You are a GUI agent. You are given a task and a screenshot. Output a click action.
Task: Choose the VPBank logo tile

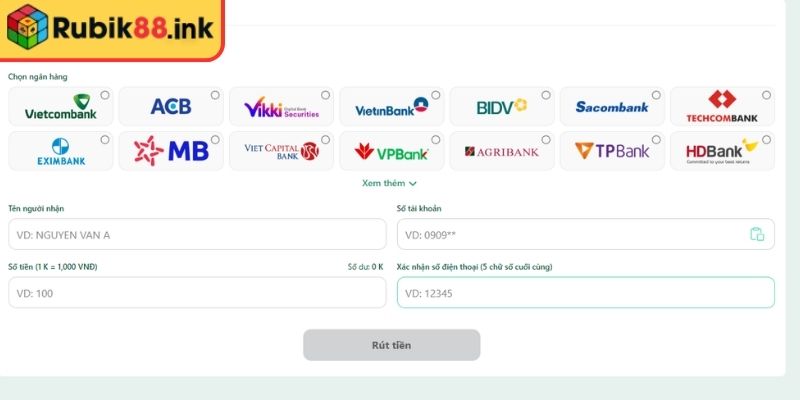coord(391,151)
